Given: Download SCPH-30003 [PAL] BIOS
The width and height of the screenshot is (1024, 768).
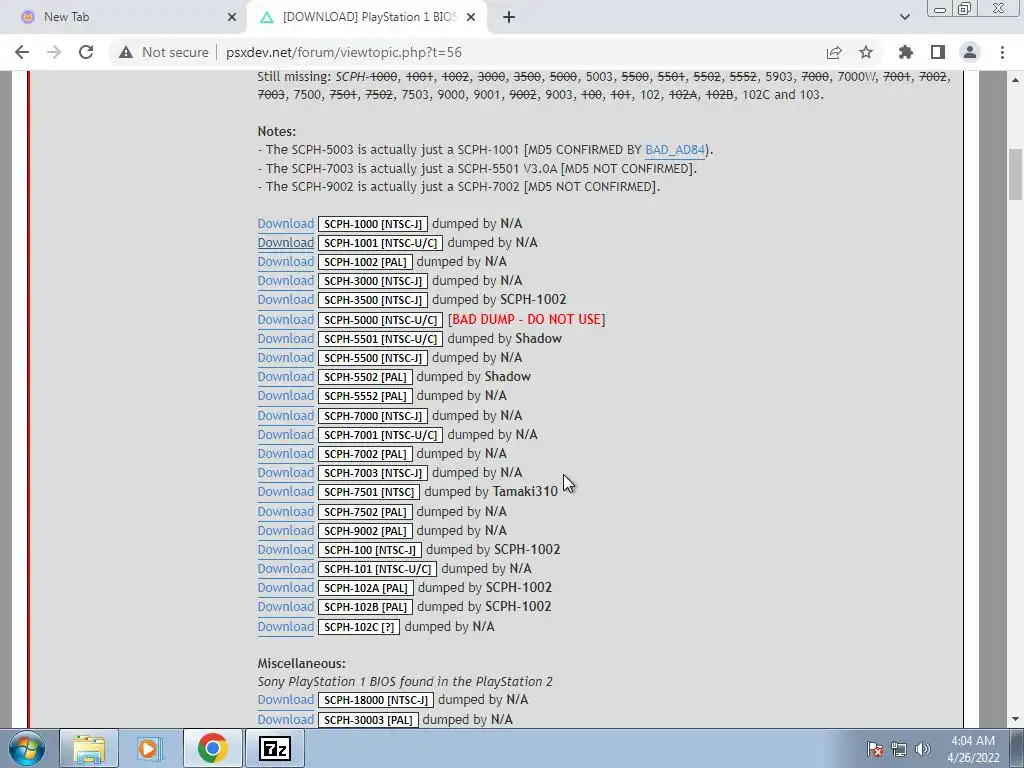Looking at the screenshot, I should (x=285, y=720).
